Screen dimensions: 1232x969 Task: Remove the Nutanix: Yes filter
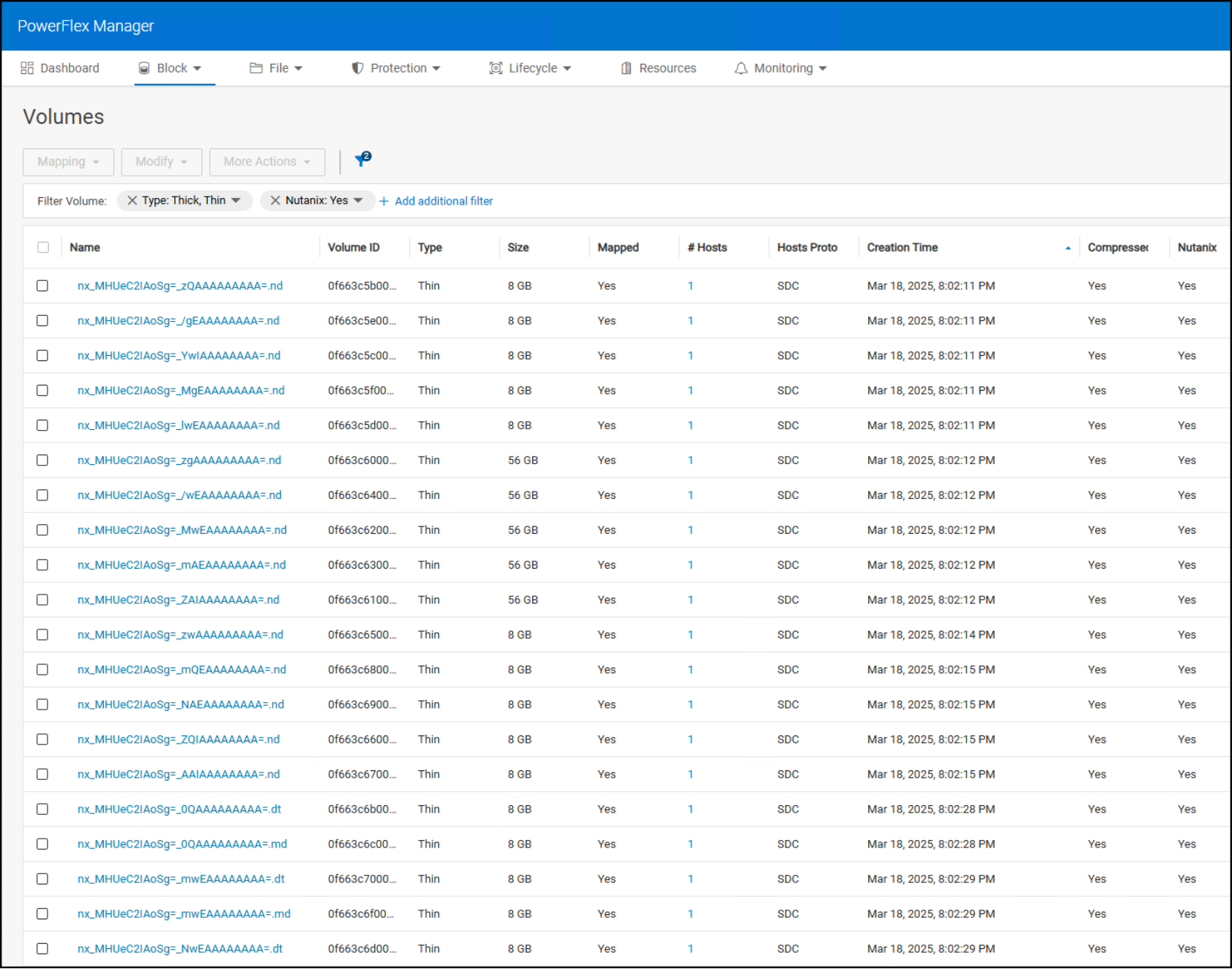[275, 200]
